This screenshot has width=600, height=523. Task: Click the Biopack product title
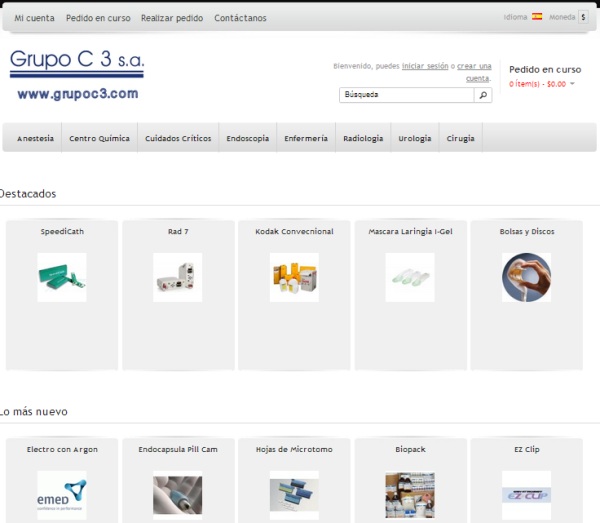point(410,450)
